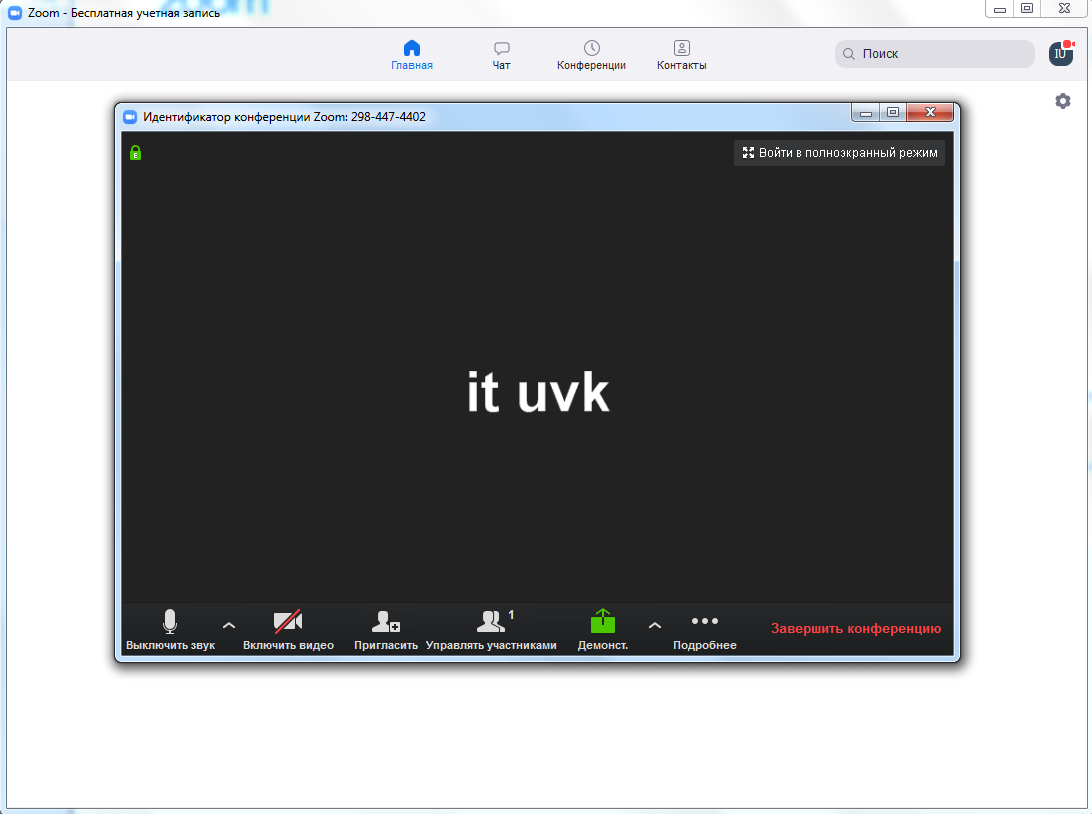Click the Пригласить invite icon
The width and height of the screenshot is (1092, 814).
pyautogui.click(x=386, y=623)
